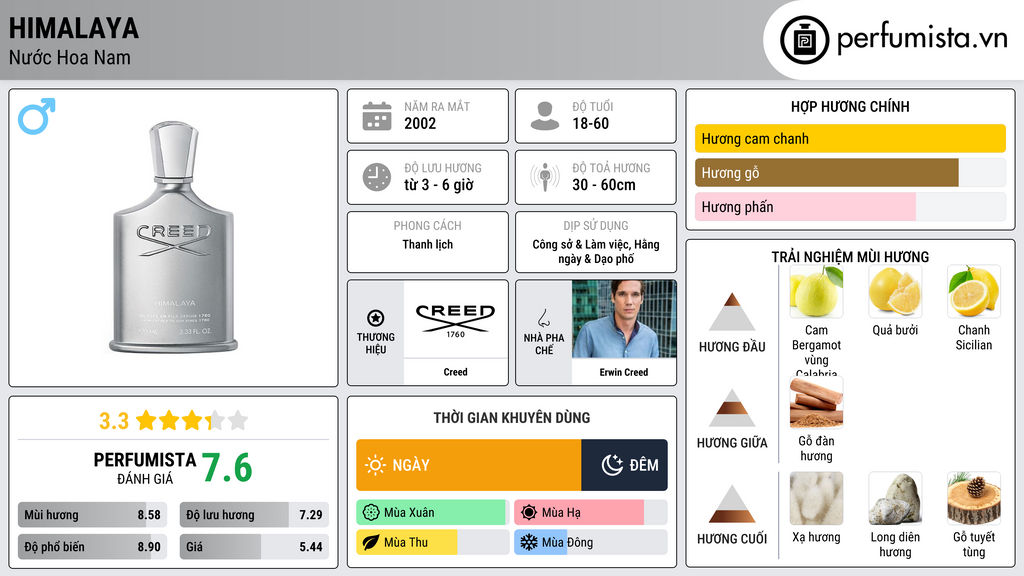This screenshot has height=576, width=1024.
Task: Click the Trải nghiệm mùi hương heading
Action: point(850,257)
